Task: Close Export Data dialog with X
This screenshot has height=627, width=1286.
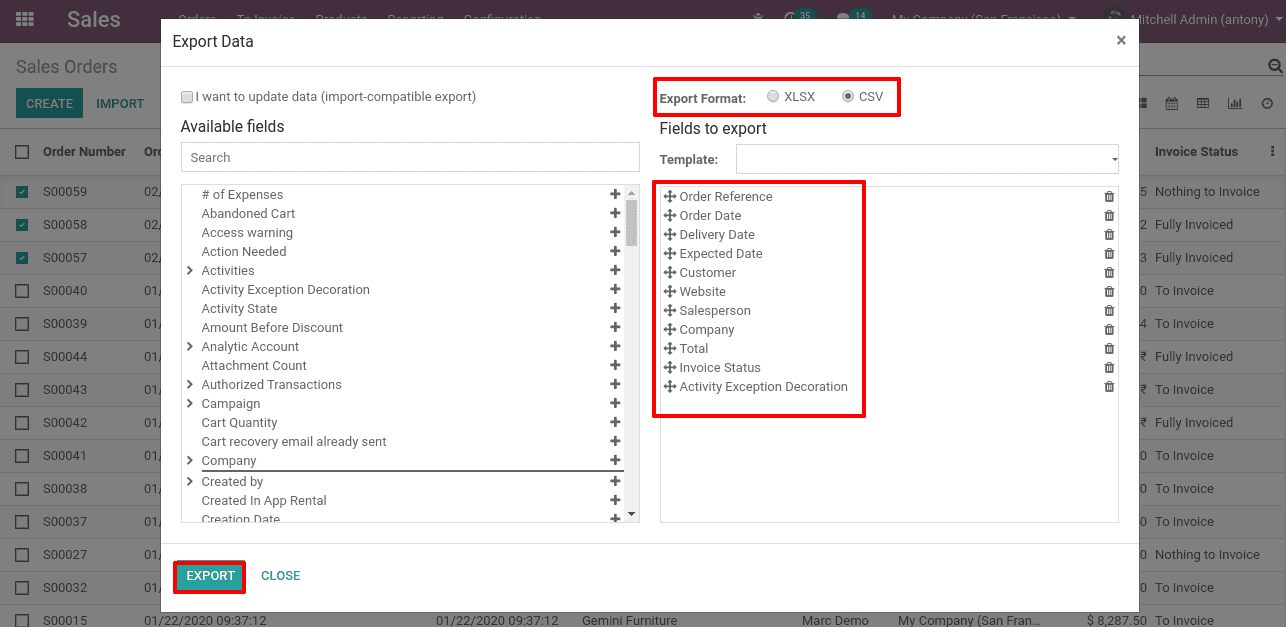Action: (1121, 41)
